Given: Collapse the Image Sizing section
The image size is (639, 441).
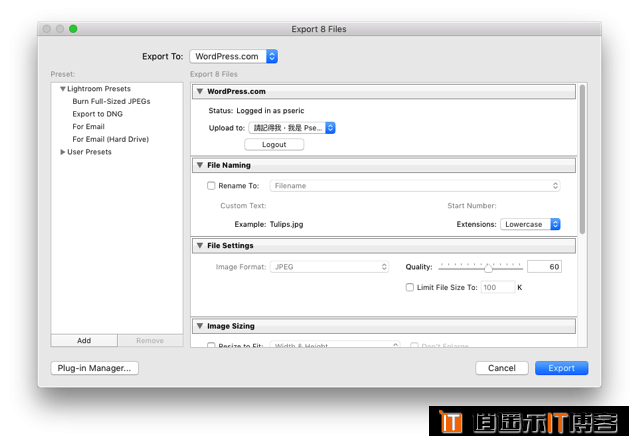Looking at the screenshot, I should 200,326.
